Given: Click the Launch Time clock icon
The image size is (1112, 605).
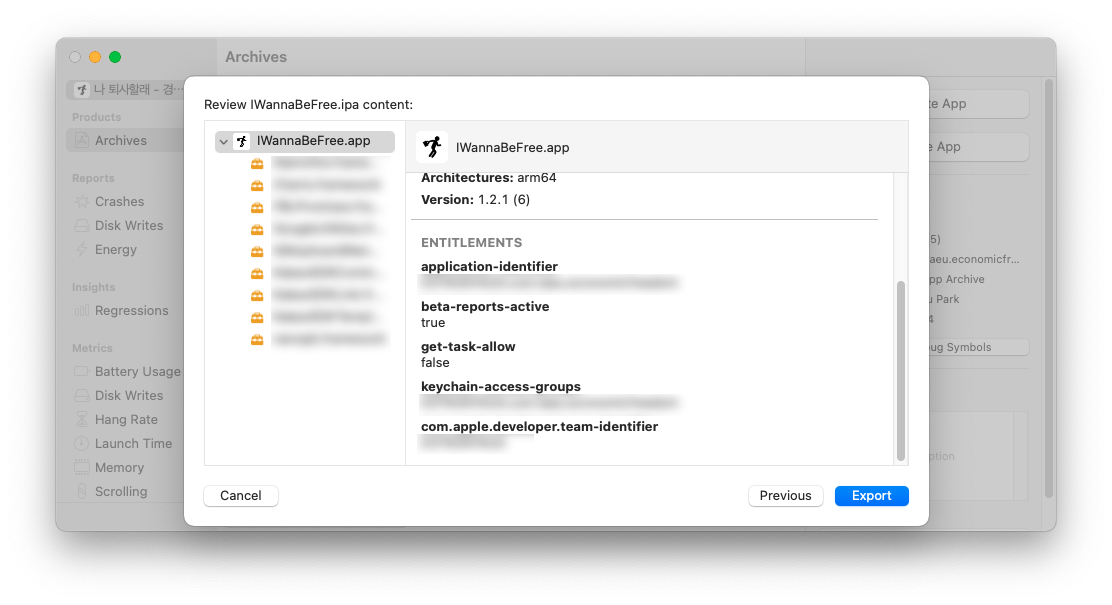Looking at the screenshot, I should [x=82, y=444].
